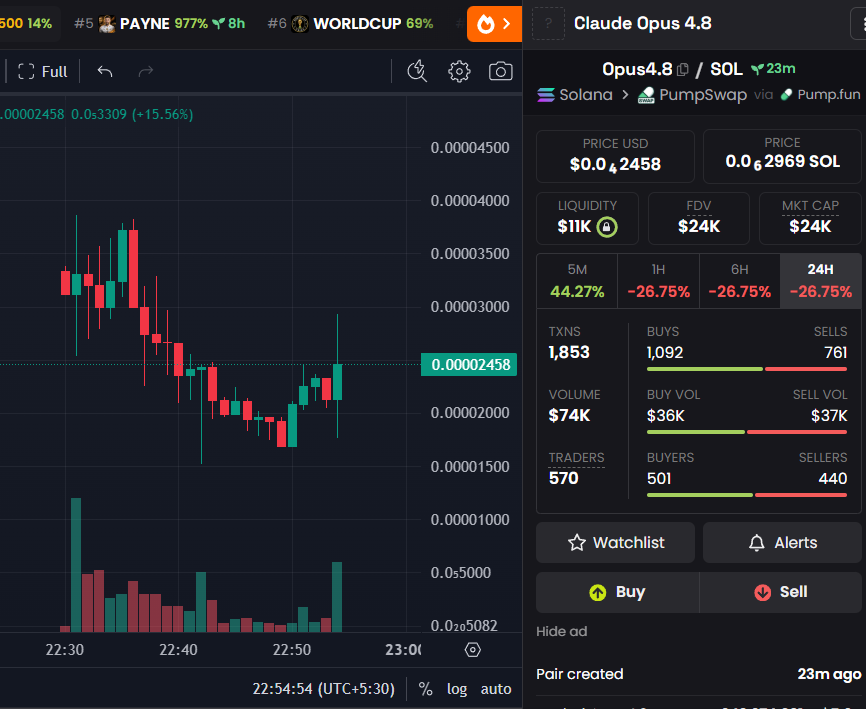Click the Pair created 23m ago row
This screenshot has height=709, width=866.
coord(699,674)
